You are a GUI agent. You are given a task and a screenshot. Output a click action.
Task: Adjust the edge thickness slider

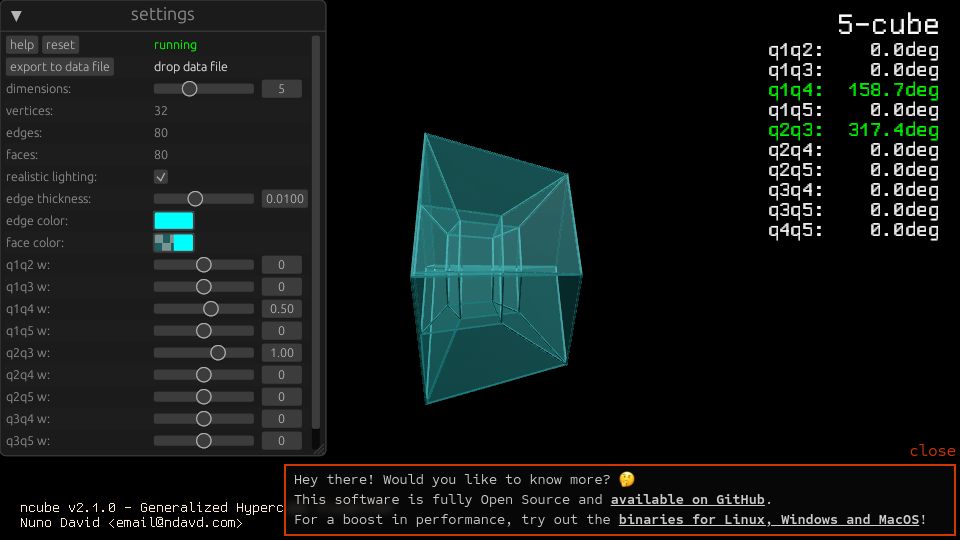click(204, 199)
